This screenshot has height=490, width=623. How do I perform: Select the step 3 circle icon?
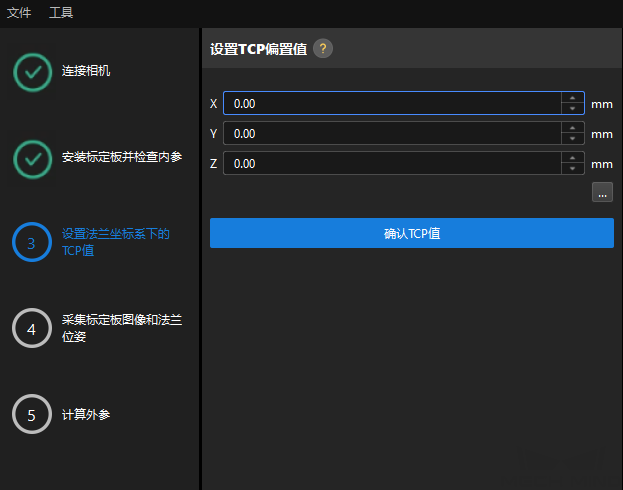point(32,242)
